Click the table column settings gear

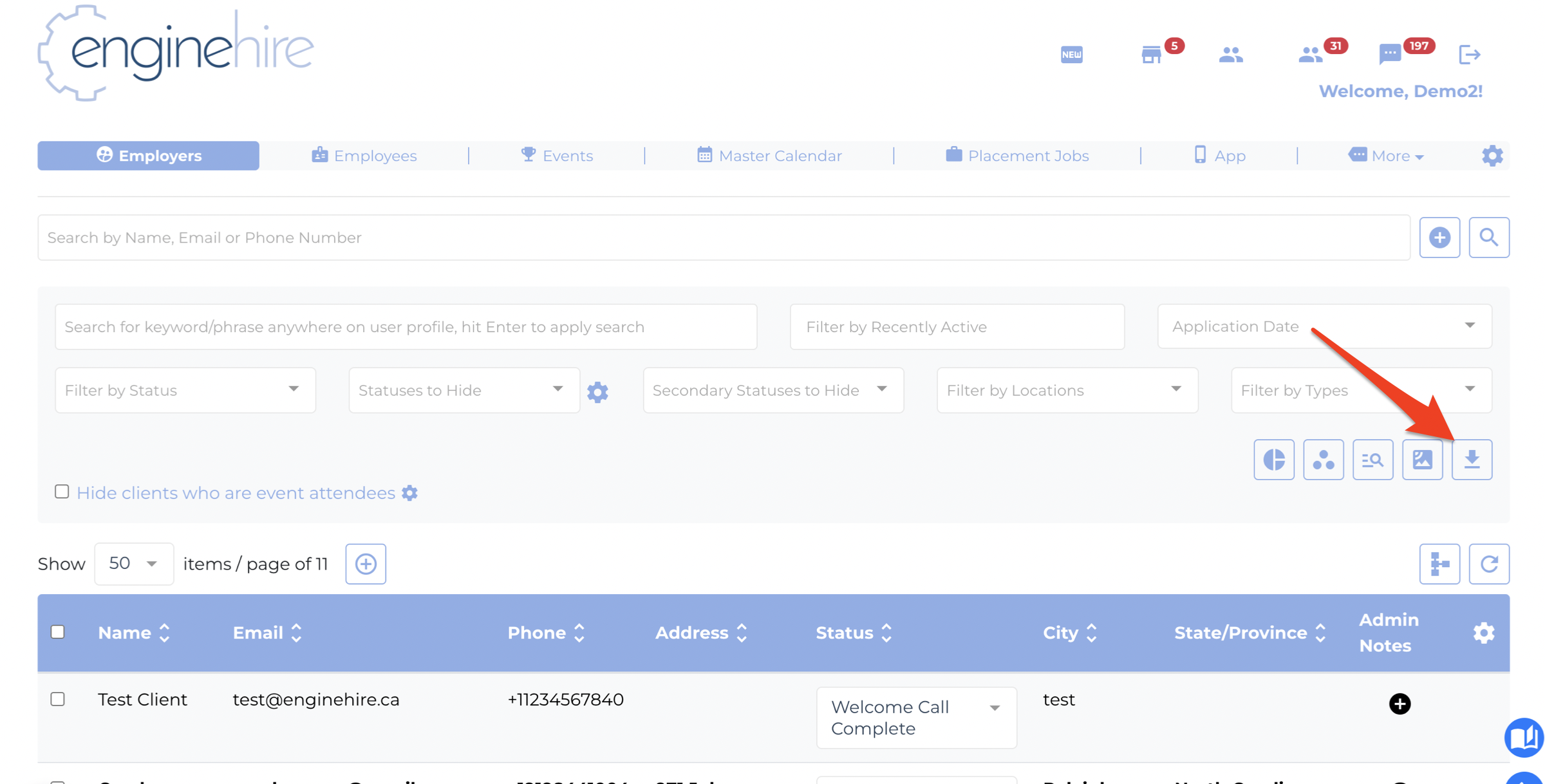(x=1484, y=633)
